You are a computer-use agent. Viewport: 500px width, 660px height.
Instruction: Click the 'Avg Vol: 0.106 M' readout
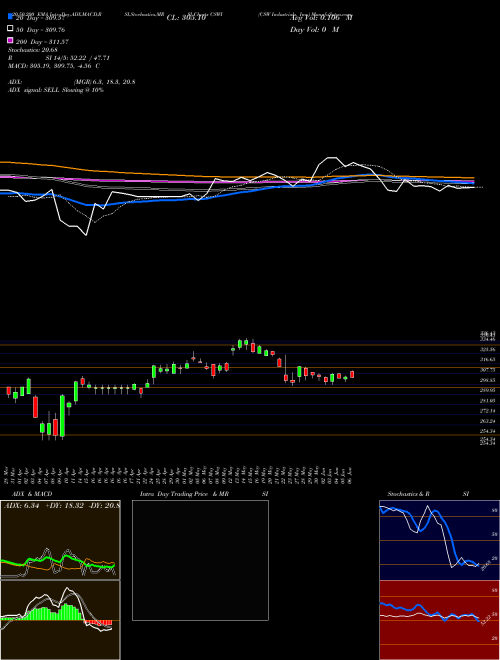coord(321,17)
